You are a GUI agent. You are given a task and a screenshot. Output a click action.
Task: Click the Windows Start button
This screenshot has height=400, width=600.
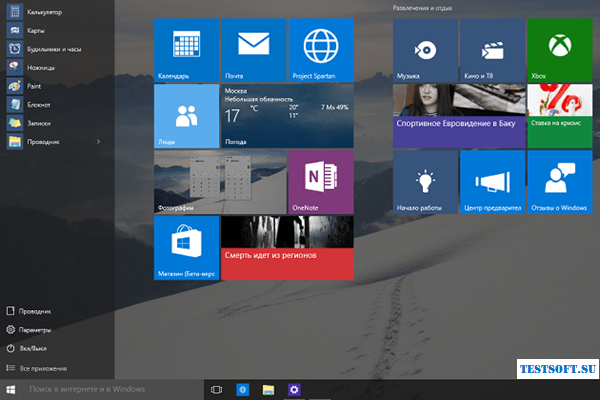pos(11,390)
